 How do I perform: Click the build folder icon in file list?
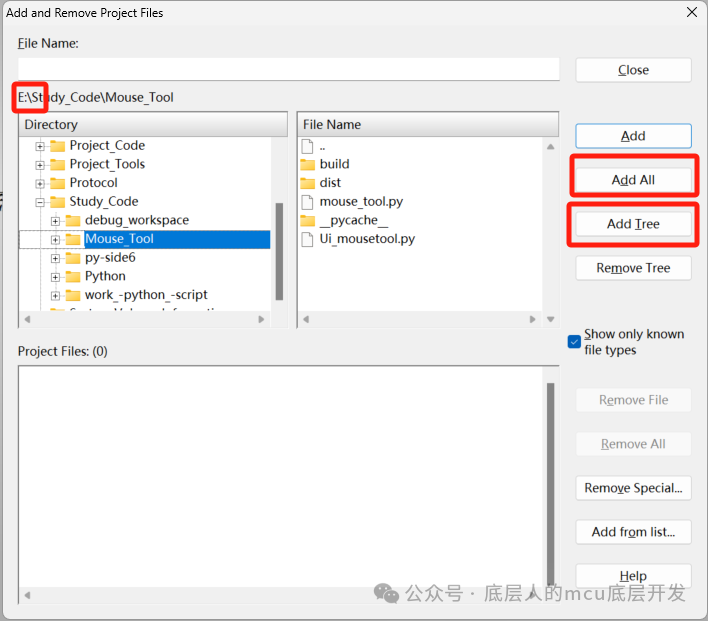coord(307,164)
